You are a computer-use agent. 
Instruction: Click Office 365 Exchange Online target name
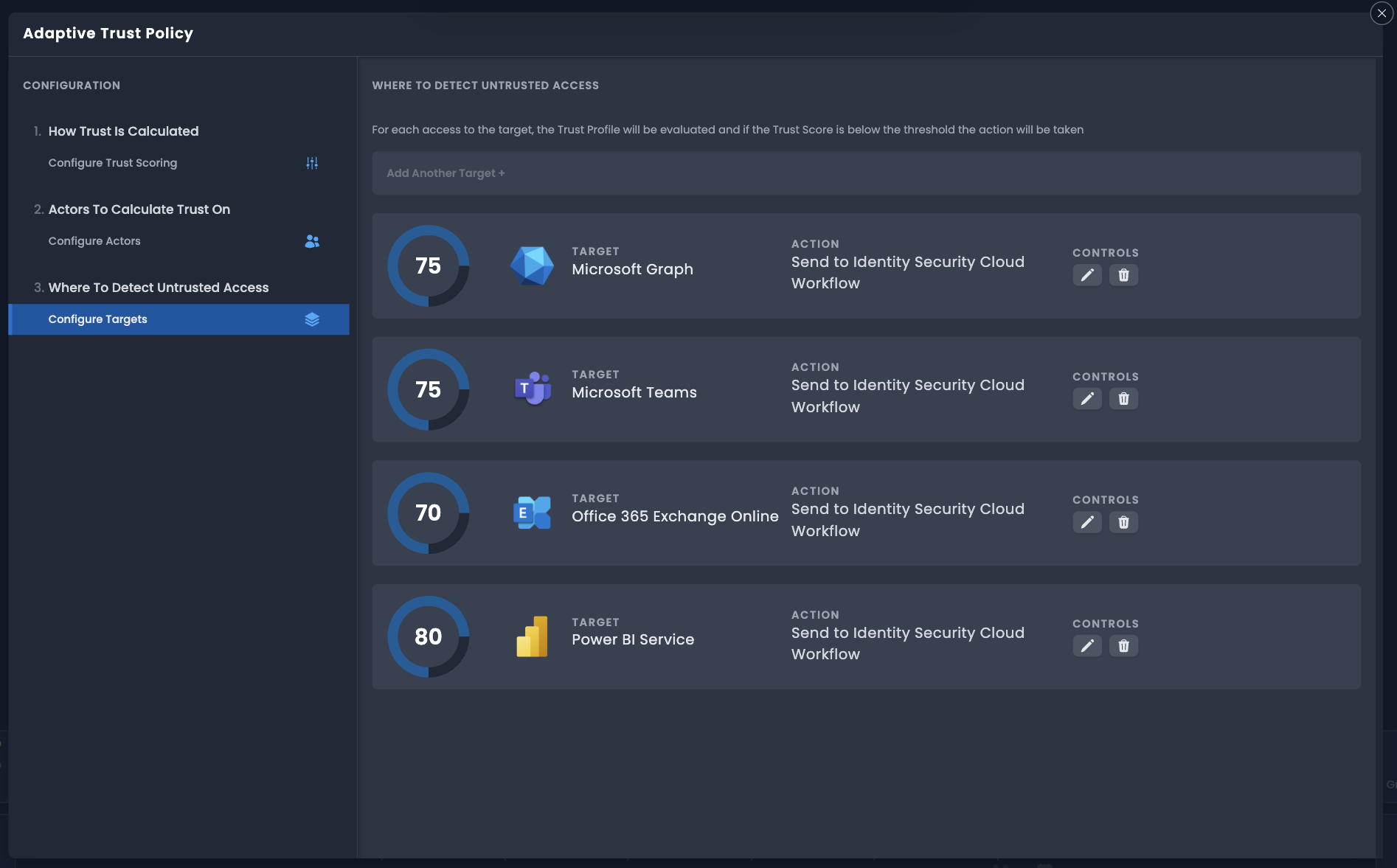[675, 516]
